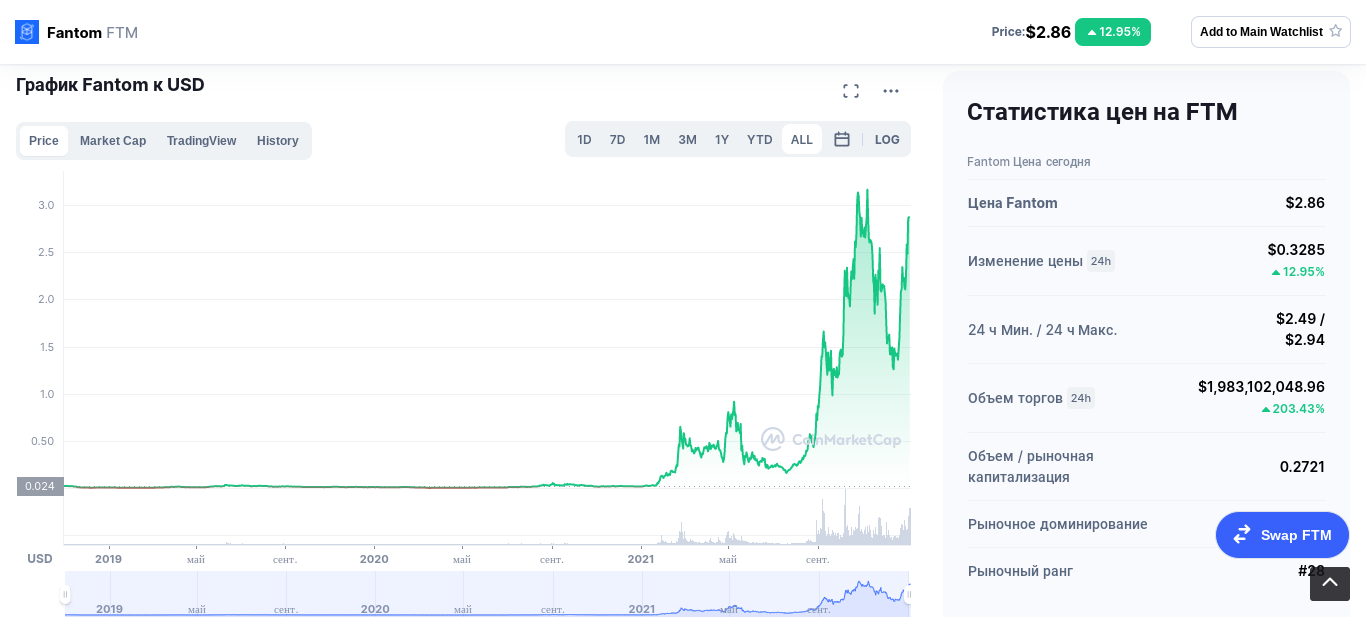Click the $0.3285 price change value

(x=1296, y=250)
